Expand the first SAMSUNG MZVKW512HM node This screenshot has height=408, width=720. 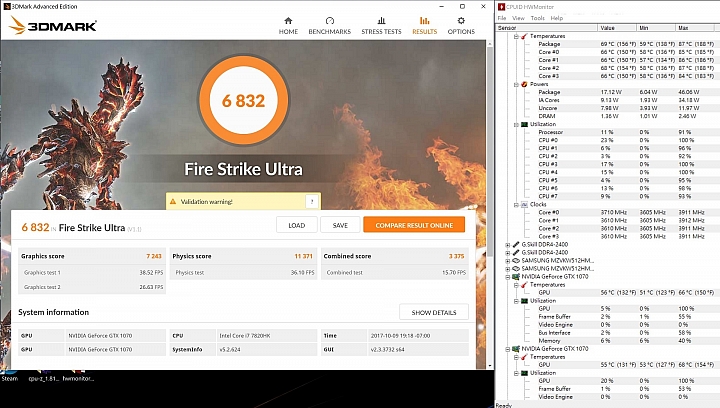click(x=508, y=261)
